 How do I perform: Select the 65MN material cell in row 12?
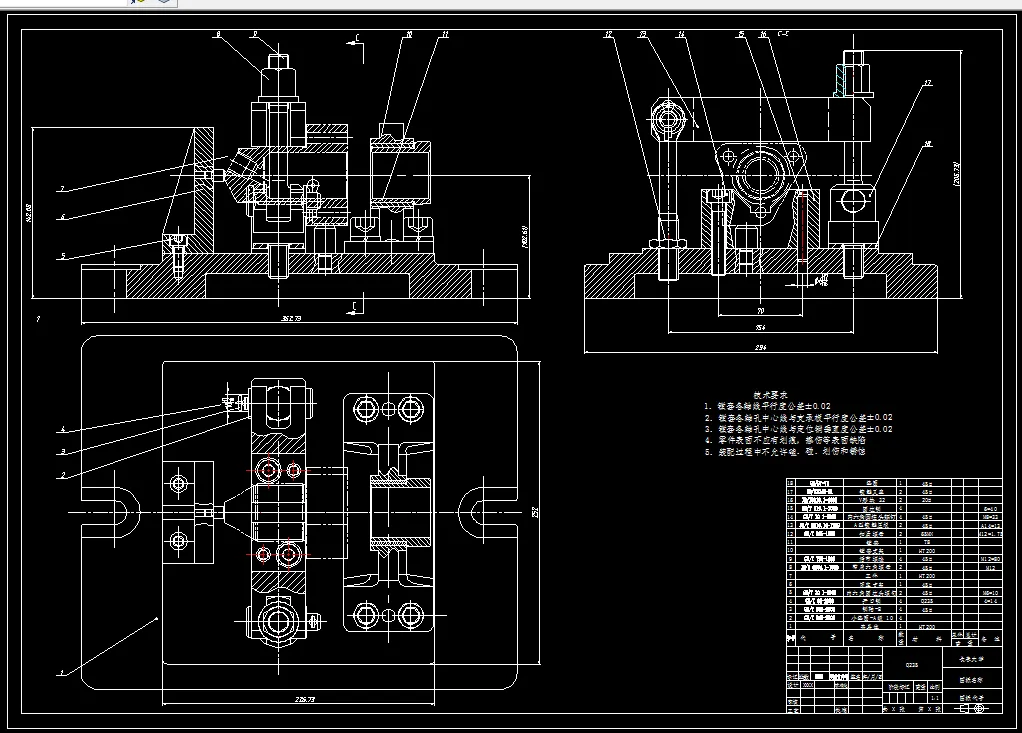[927, 534]
